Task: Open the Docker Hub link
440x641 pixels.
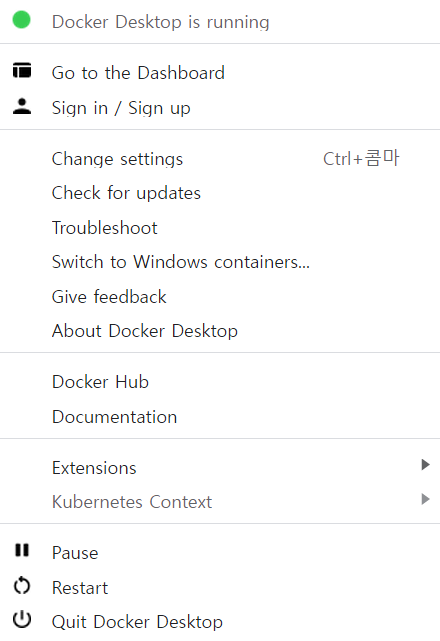Action: 220,382
